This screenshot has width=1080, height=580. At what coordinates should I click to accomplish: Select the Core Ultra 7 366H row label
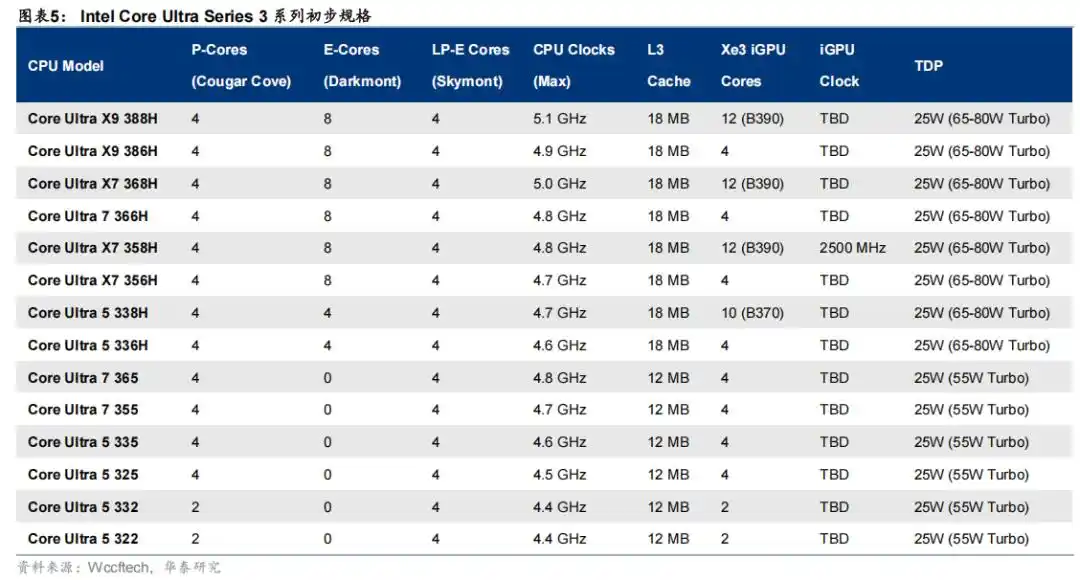point(89,216)
